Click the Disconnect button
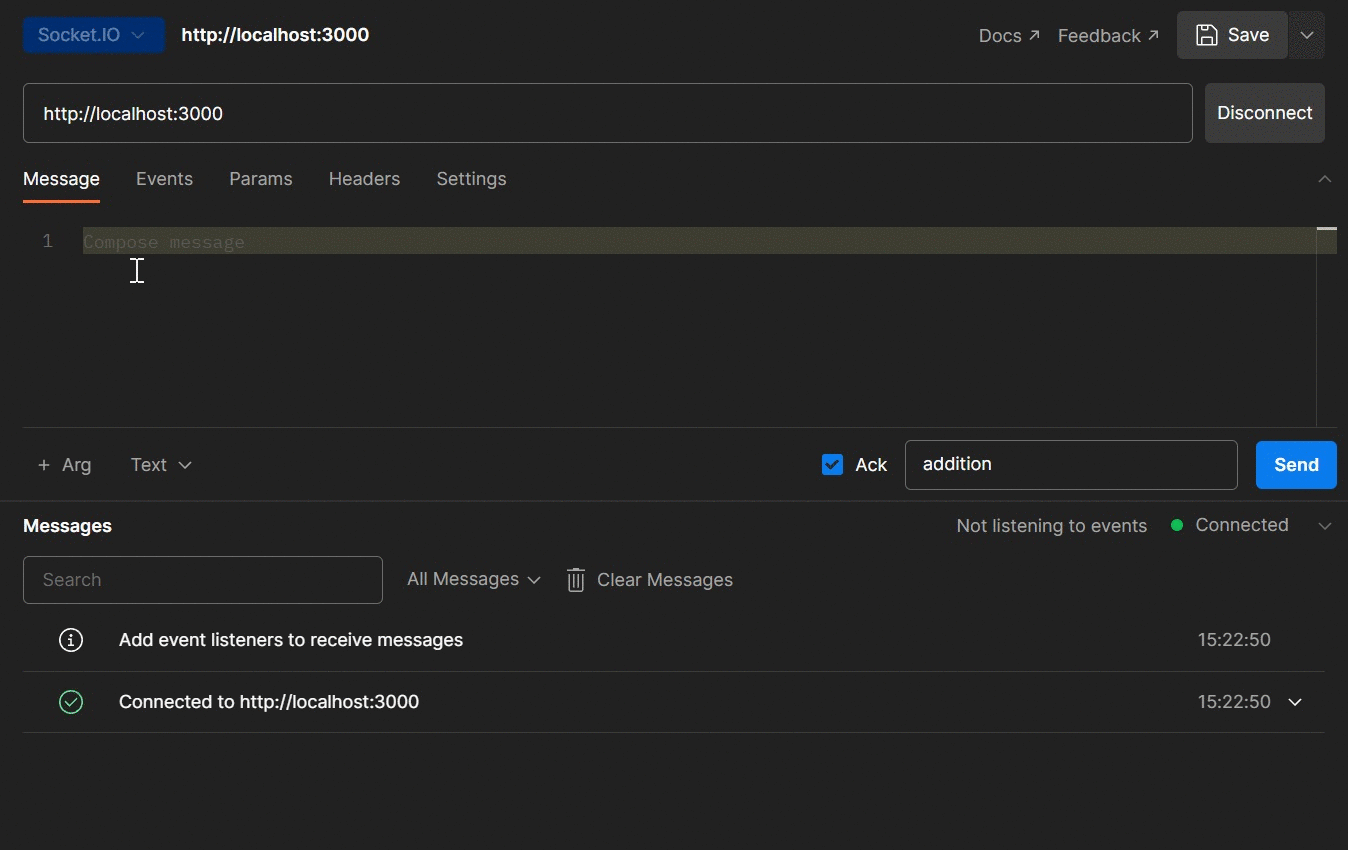 click(x=1264, y=112)
